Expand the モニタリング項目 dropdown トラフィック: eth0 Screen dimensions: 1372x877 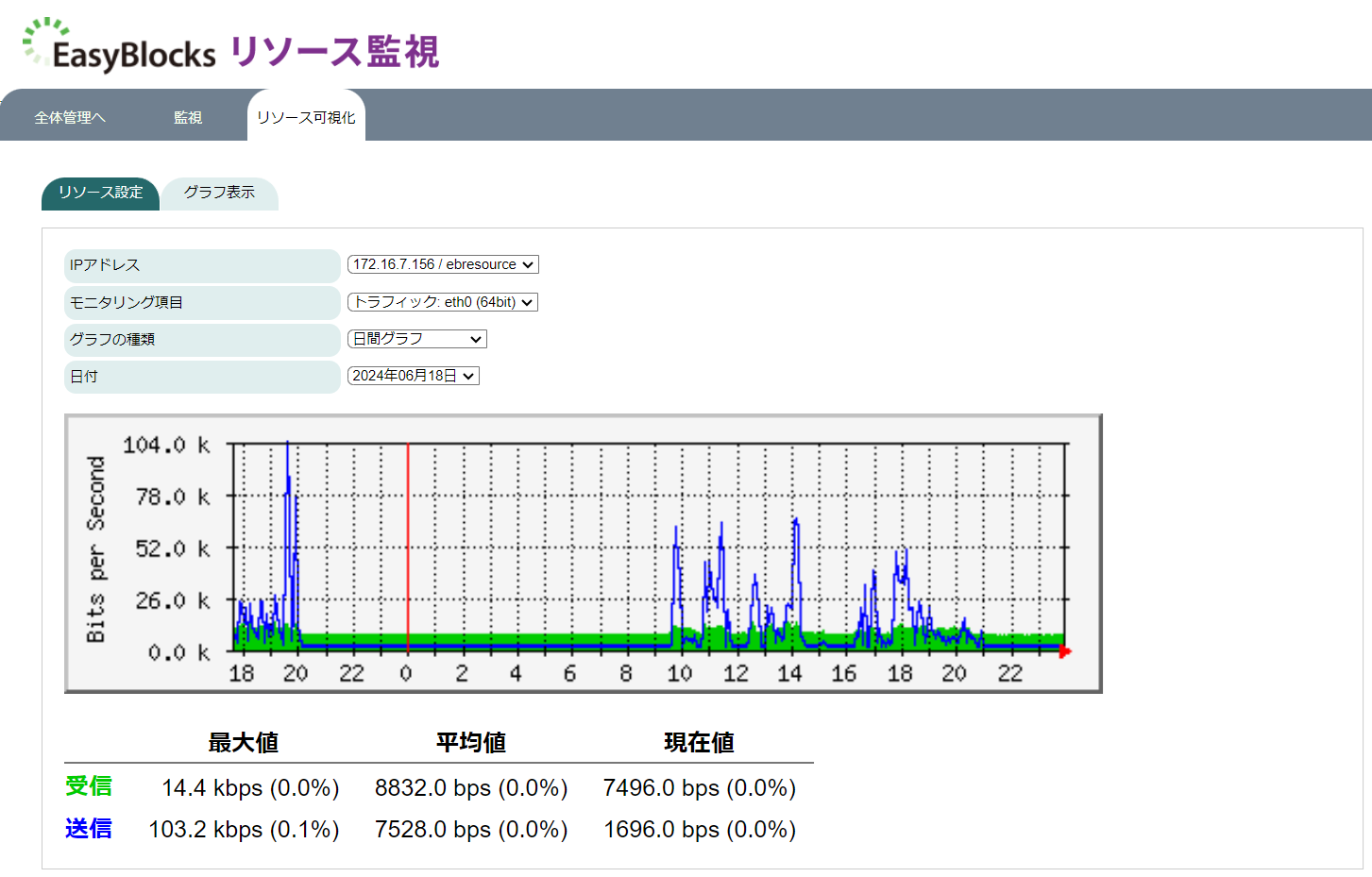tap(443, 302)
